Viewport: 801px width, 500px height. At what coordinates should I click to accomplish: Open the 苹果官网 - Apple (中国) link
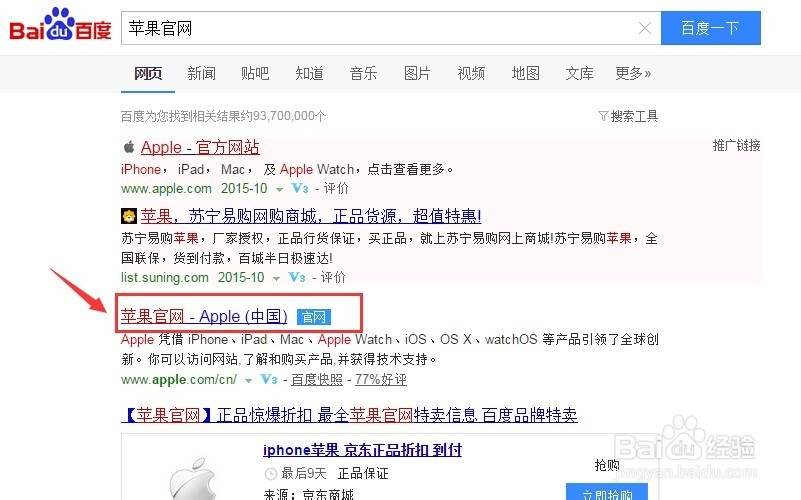click(204, 317)
